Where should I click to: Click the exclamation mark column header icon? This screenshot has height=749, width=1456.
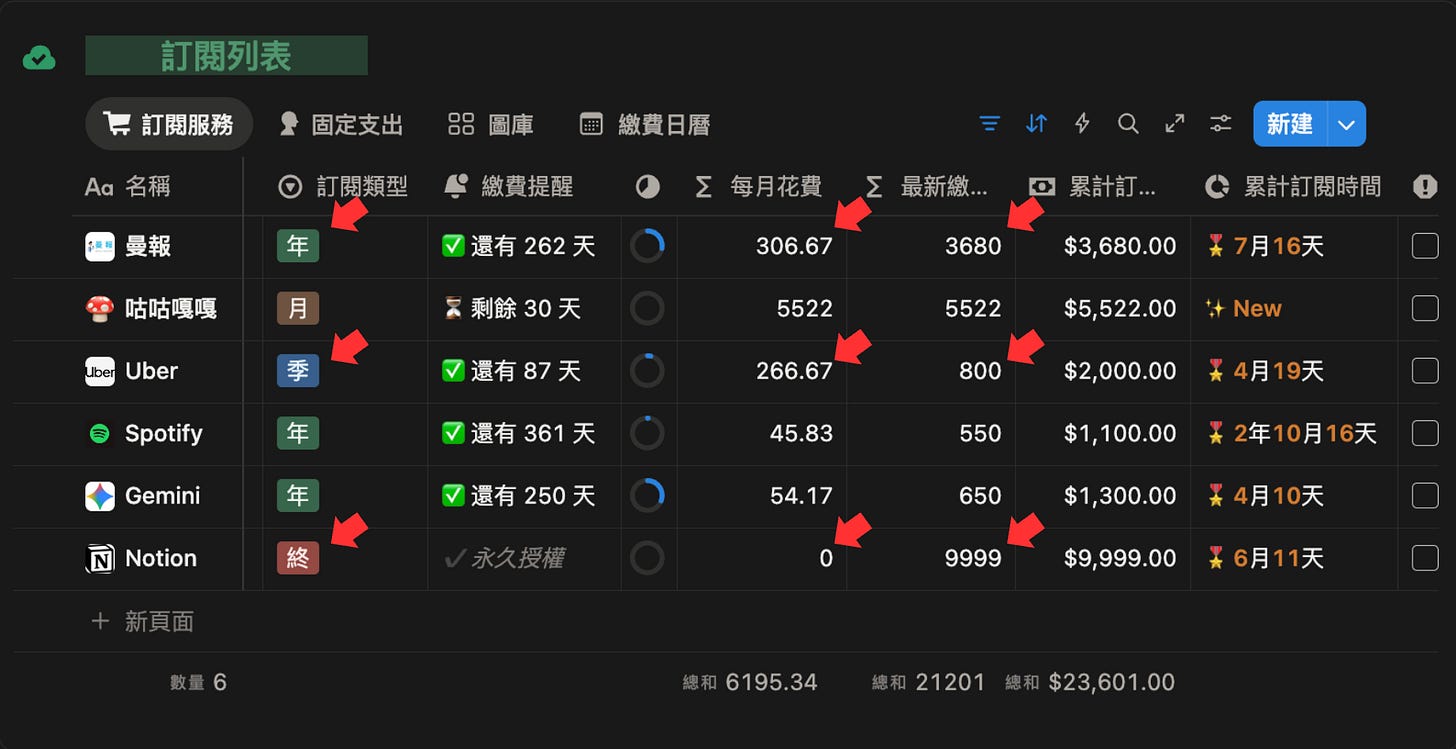coord(1424,186)
